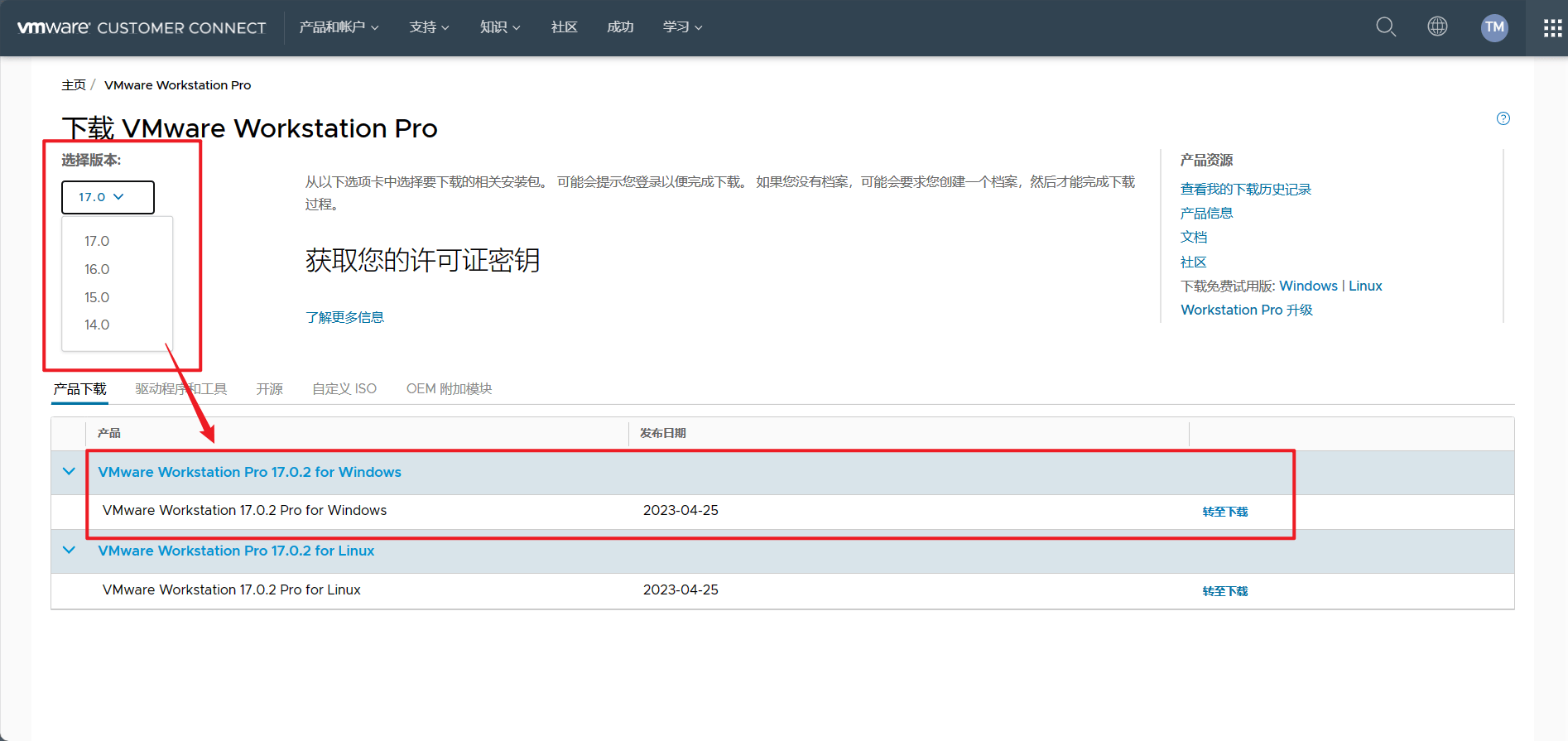
Task: Click 转至下载 for the Linux version
Action: tap(1224, 591)
